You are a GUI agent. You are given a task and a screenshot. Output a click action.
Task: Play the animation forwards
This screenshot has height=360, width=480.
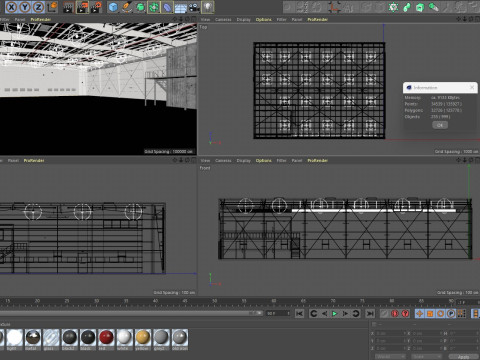click(x=335, y=314)
